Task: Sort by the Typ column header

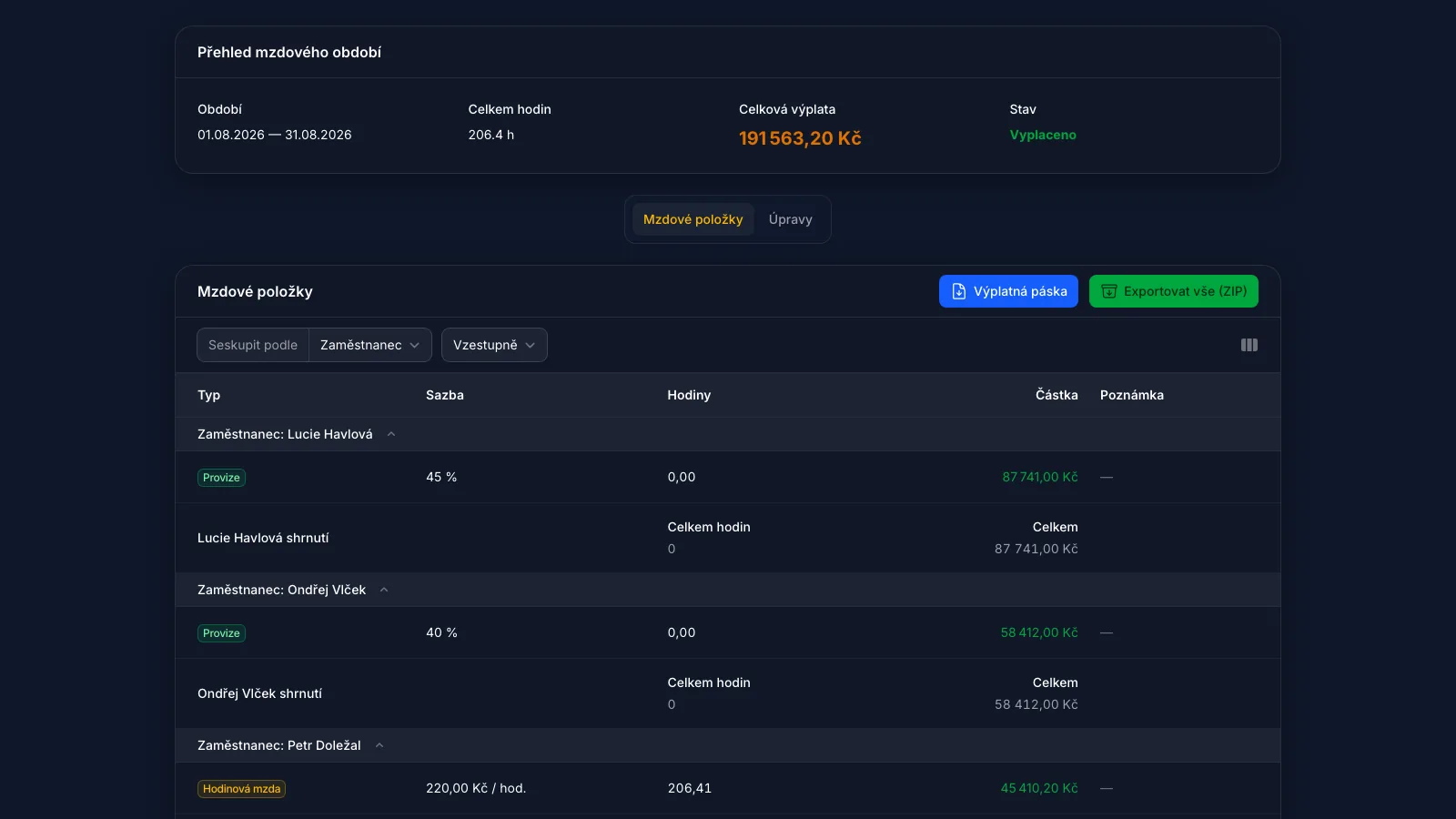Action: tap(209, 395)
